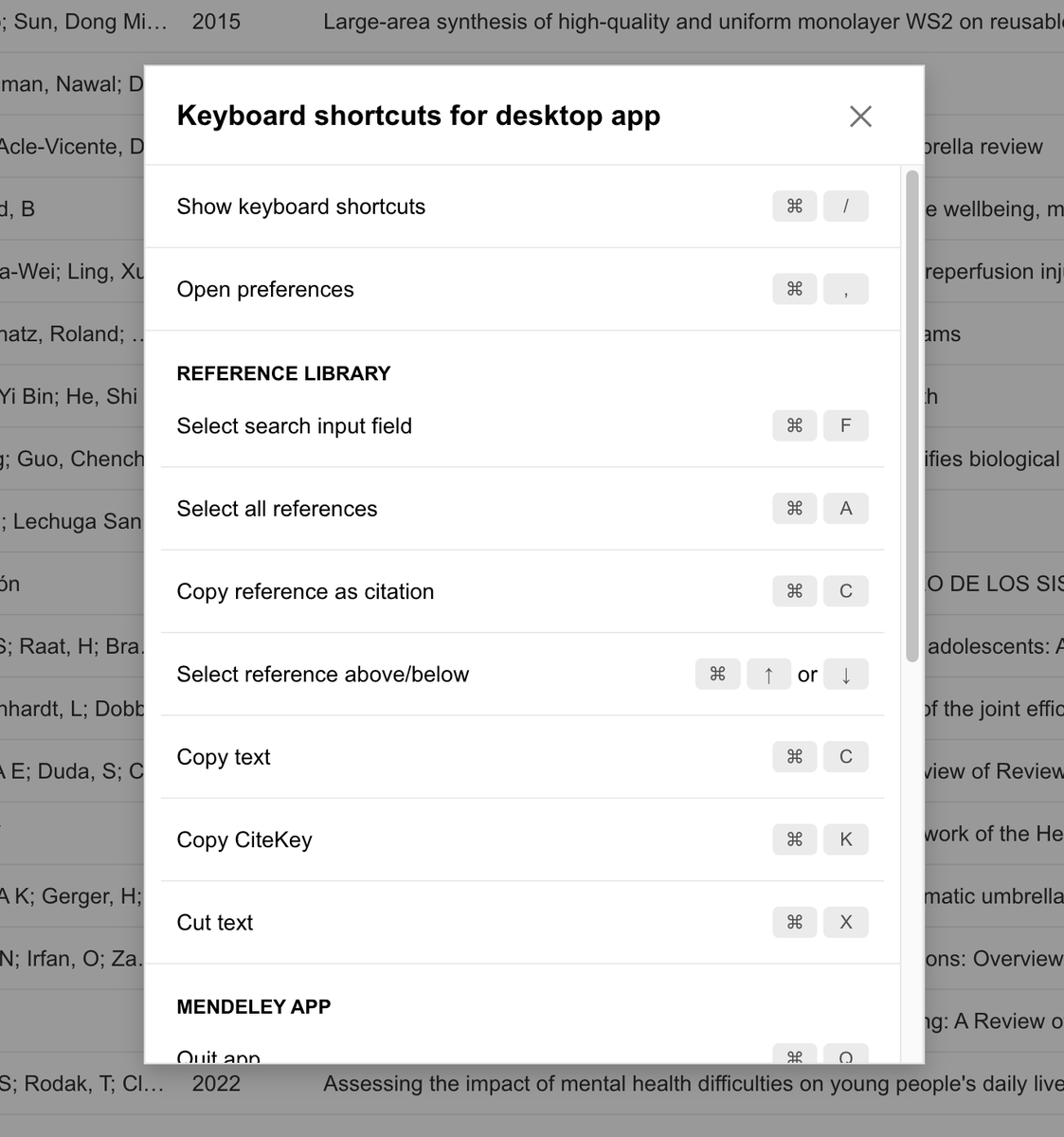Click the 'Copy reference as citation' label
The width and height of the screenshot is (1064, 1137).
[x=305, y=591]
